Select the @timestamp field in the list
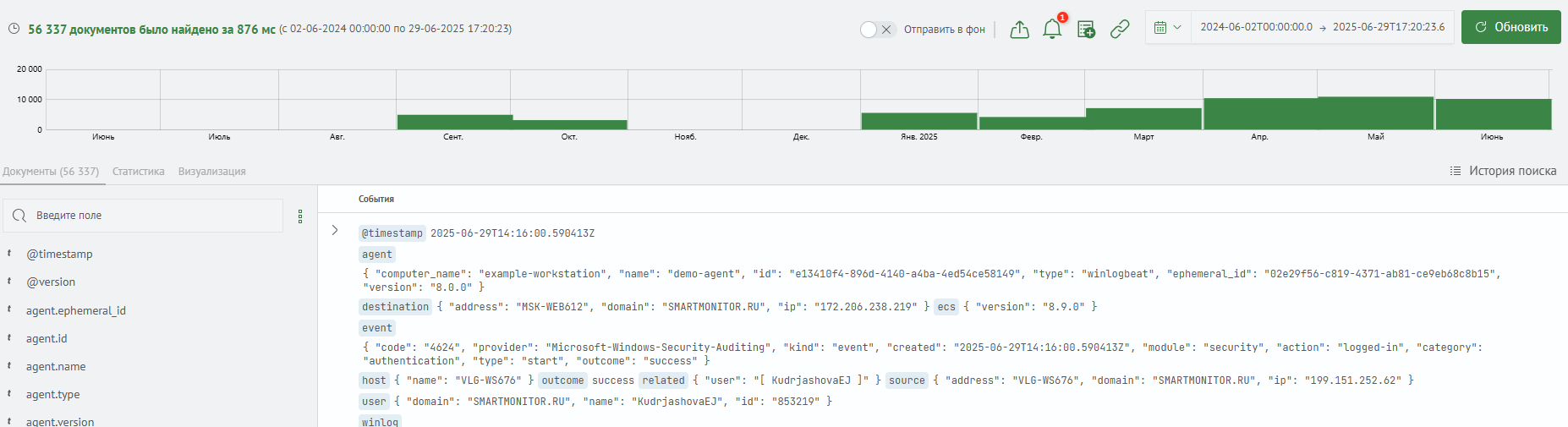Screen dimensions: 1568x427 point(59,254)
